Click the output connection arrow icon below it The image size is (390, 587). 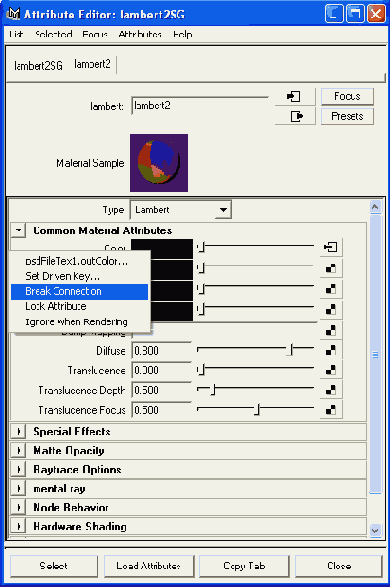pyautogui.click(x=295, y=116)
